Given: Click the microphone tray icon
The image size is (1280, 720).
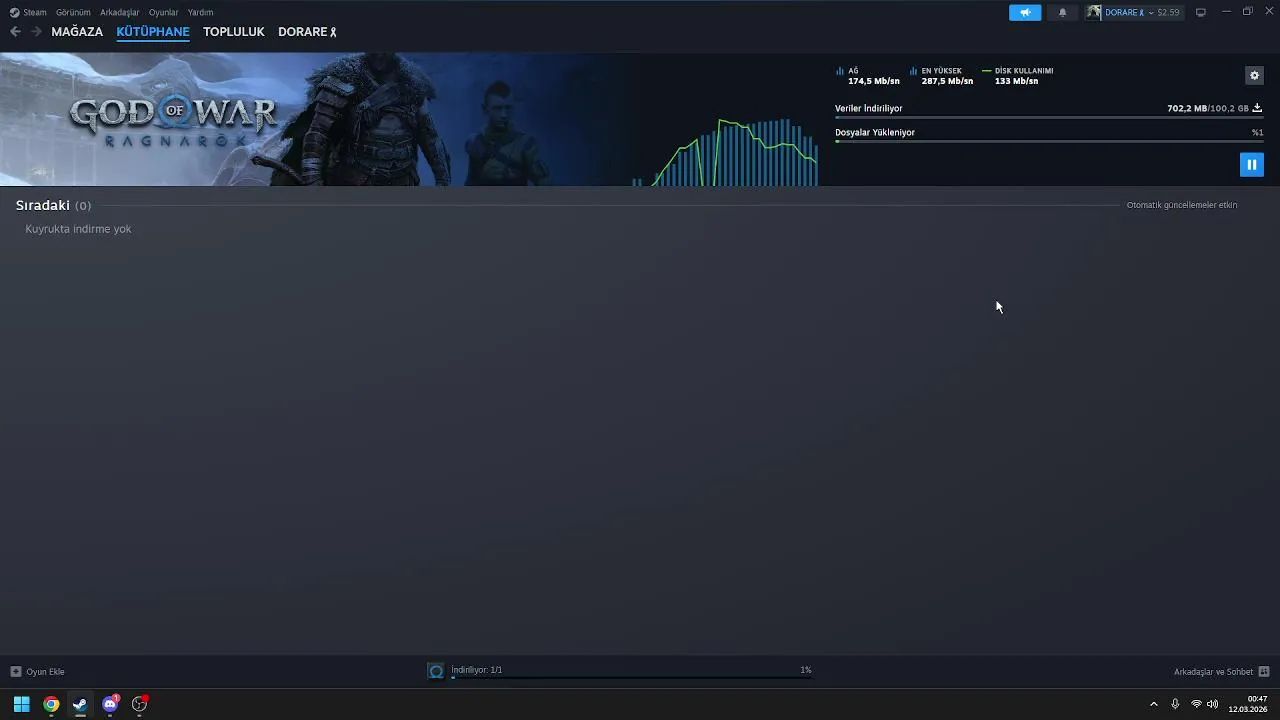Looking at the screenshot, I should pyautogui.click(x=1175, y=704).
